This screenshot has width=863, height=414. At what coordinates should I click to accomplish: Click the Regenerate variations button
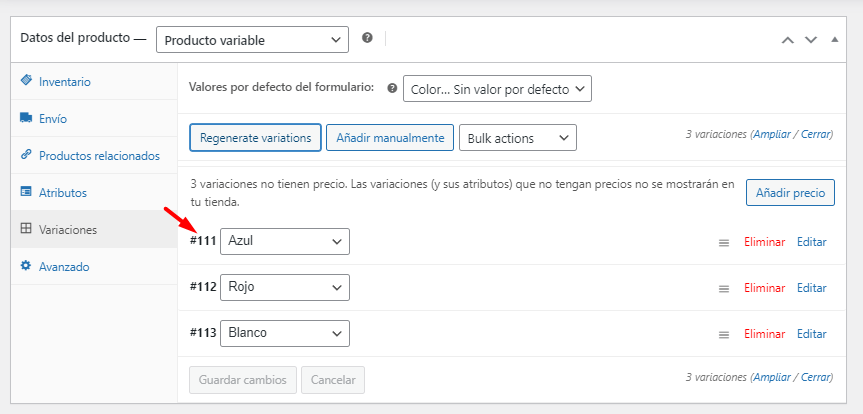(x=255, y=138)
